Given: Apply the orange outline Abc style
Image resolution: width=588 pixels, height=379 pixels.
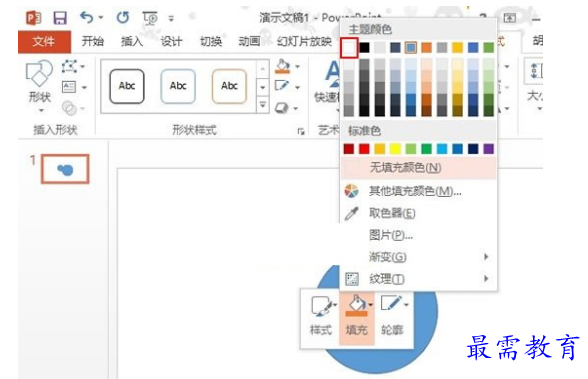Looking at the screenshot, I should point(229,86).
